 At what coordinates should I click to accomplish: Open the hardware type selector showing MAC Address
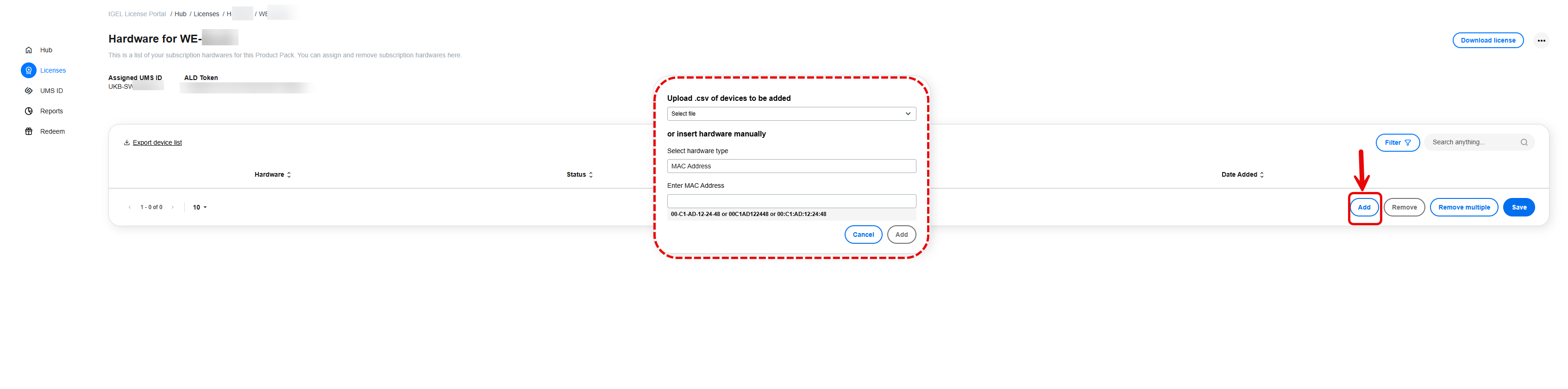790,165
